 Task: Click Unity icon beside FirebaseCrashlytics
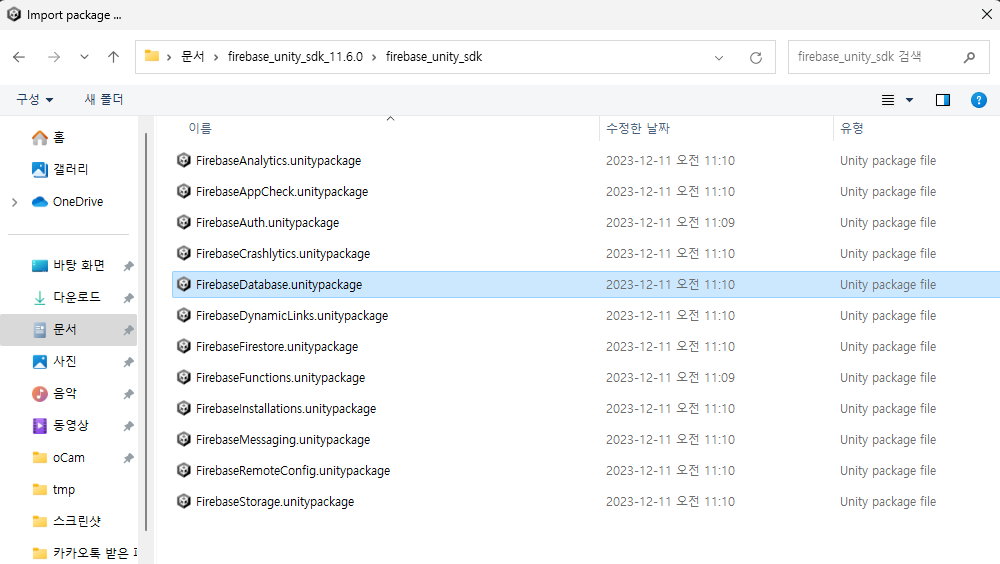(184, 253)
